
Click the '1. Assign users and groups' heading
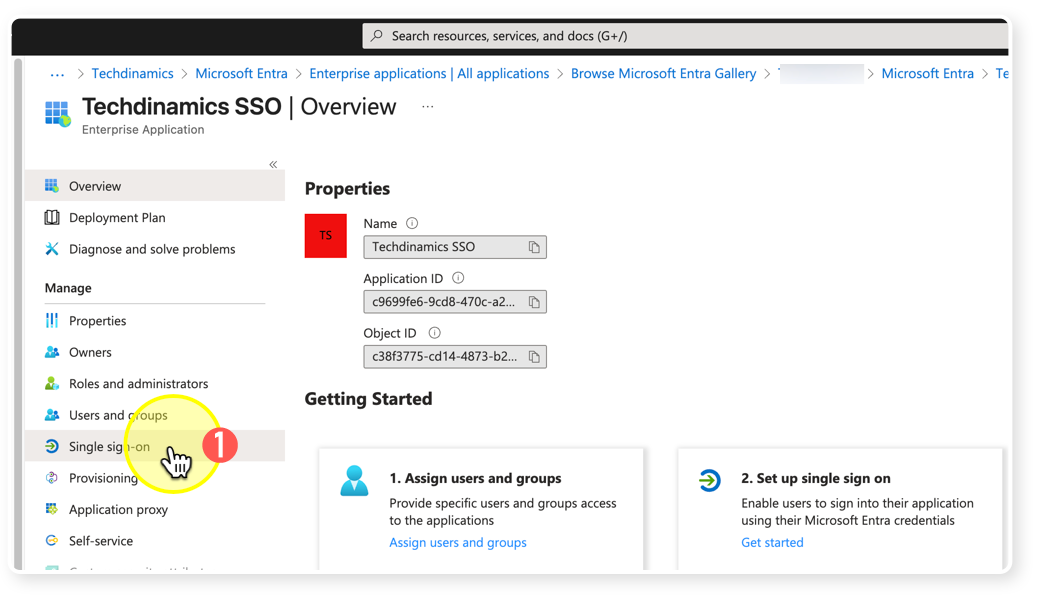(475, 478)
